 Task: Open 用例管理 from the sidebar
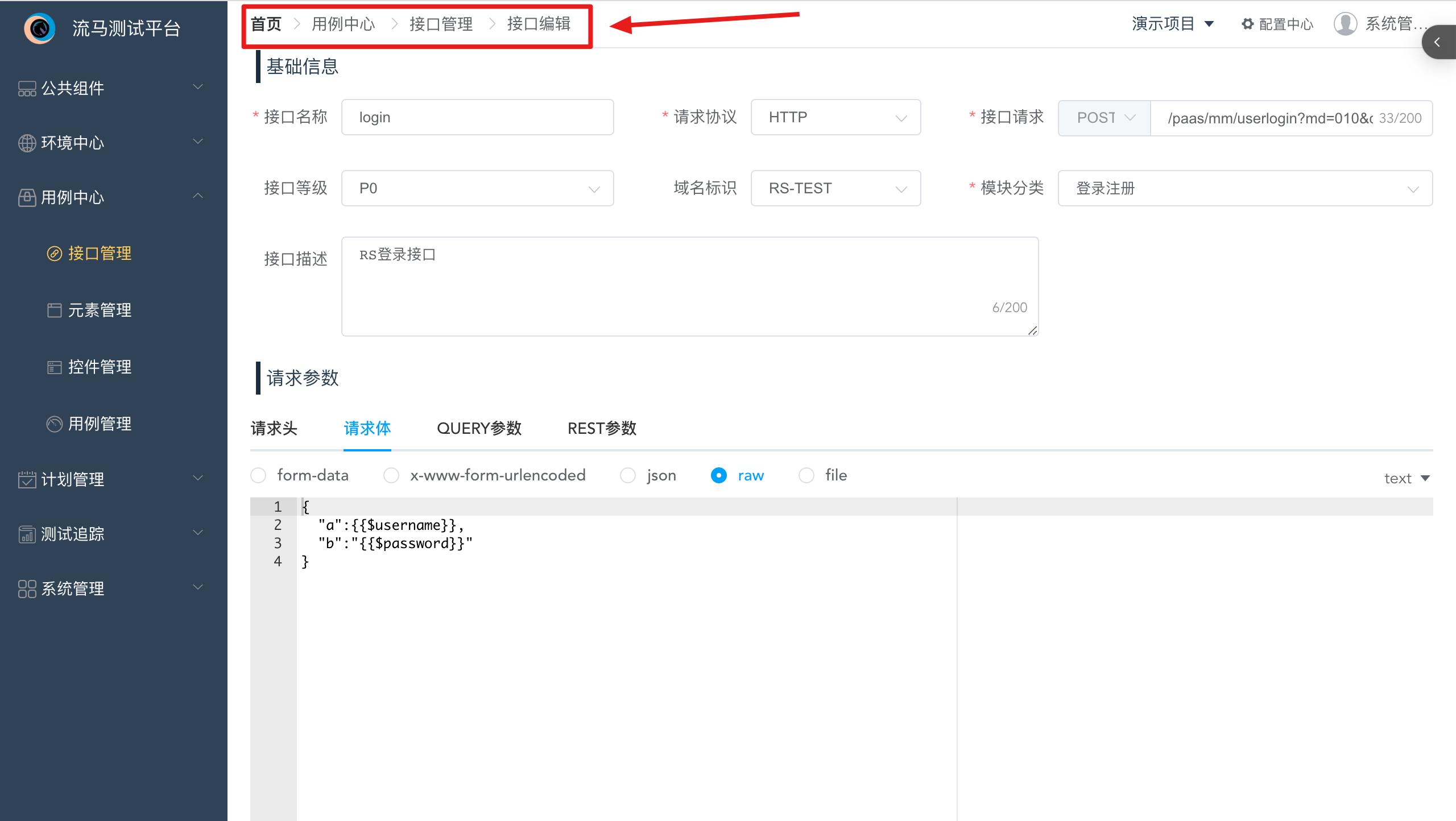click(x=101, y=424)
